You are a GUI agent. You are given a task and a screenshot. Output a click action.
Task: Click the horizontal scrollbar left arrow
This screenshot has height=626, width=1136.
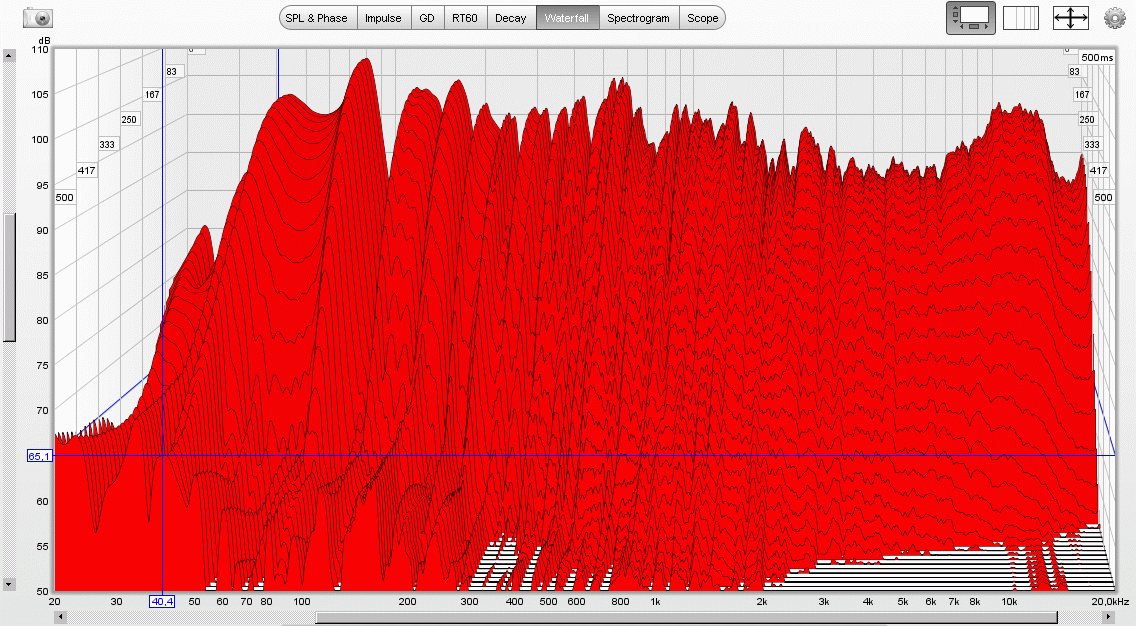(x=61, y=617)
